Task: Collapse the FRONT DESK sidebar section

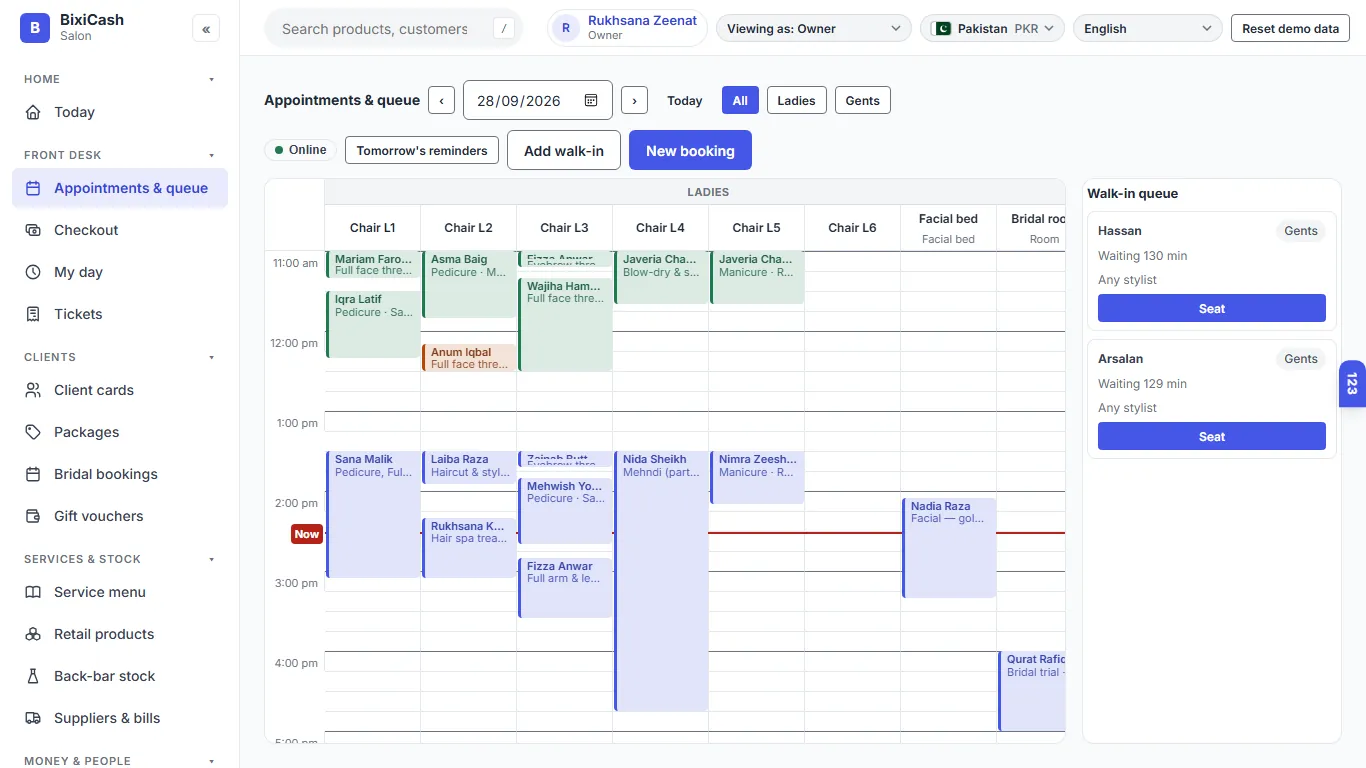Action: 211,155
